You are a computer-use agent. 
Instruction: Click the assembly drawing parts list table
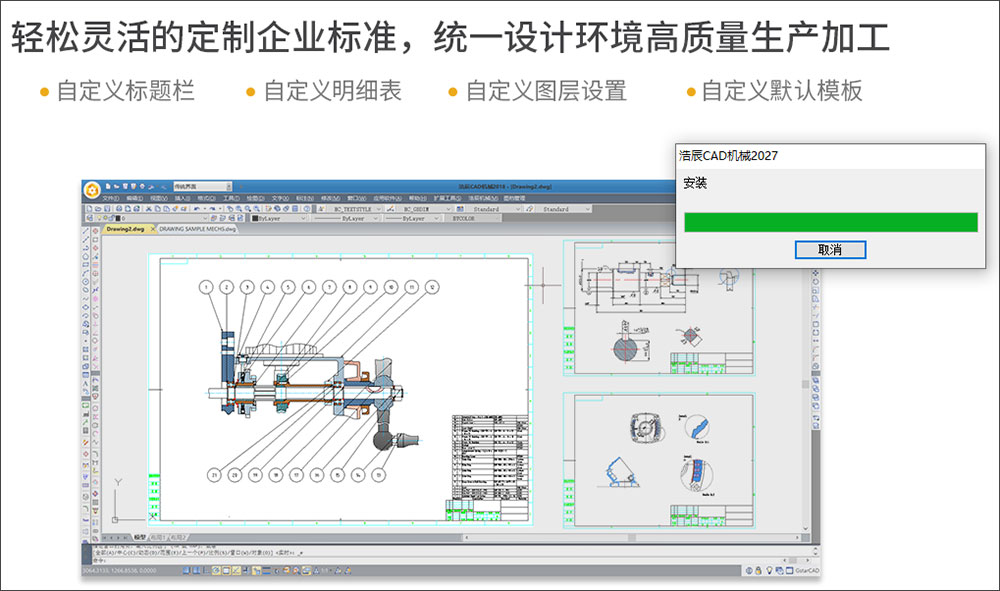pyautogui.click(x=490, y=456)
